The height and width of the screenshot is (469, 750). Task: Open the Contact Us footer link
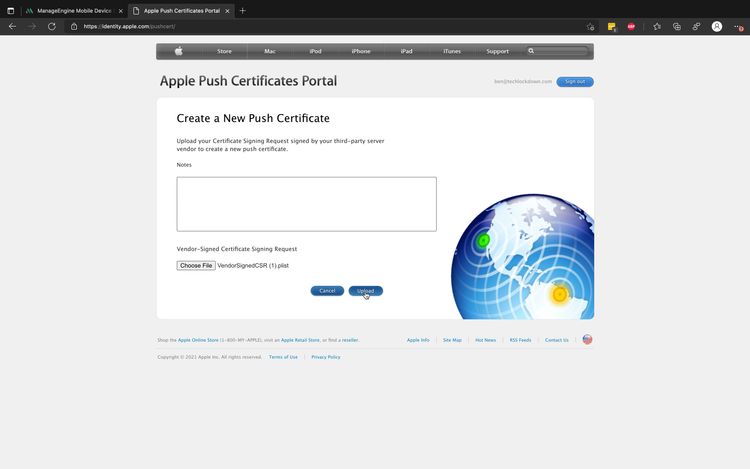pyautogui.click(x=557, y=340)
